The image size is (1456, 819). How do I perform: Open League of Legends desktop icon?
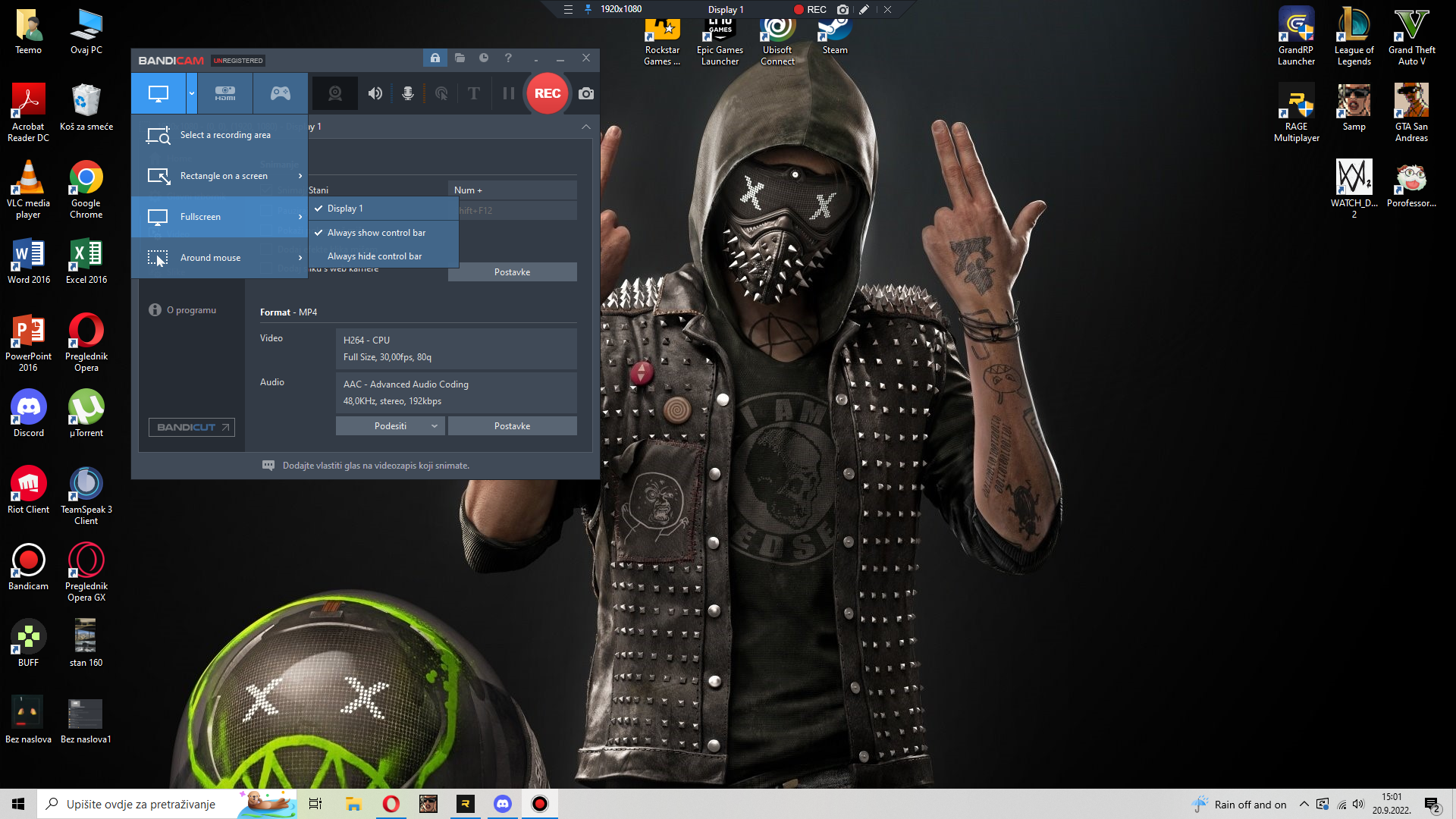click(x=1354, y=36)
